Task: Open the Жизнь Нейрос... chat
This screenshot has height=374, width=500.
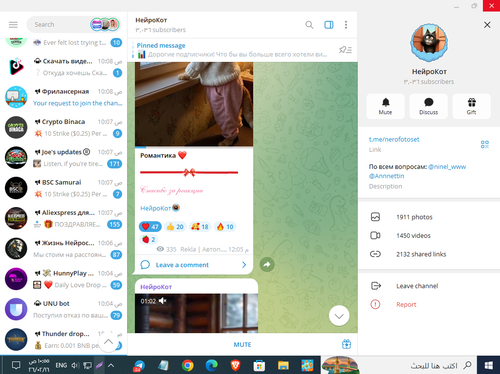Action: coord(63,249)
